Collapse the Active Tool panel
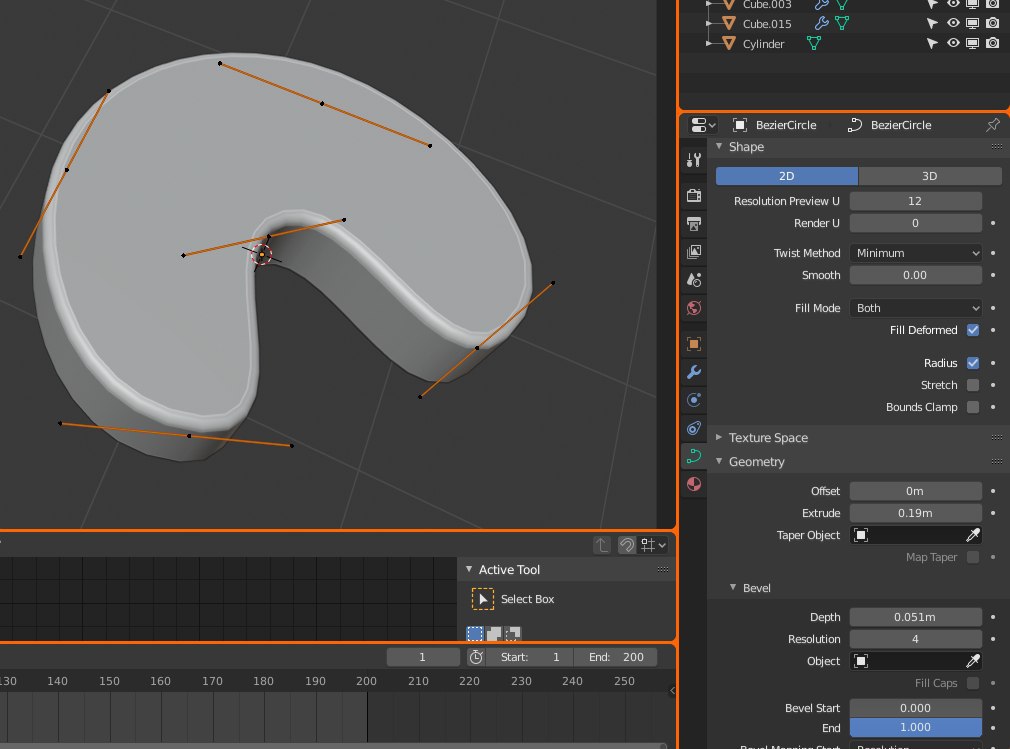The width and height of the screenshot is (1010, 749). point(469,569)
